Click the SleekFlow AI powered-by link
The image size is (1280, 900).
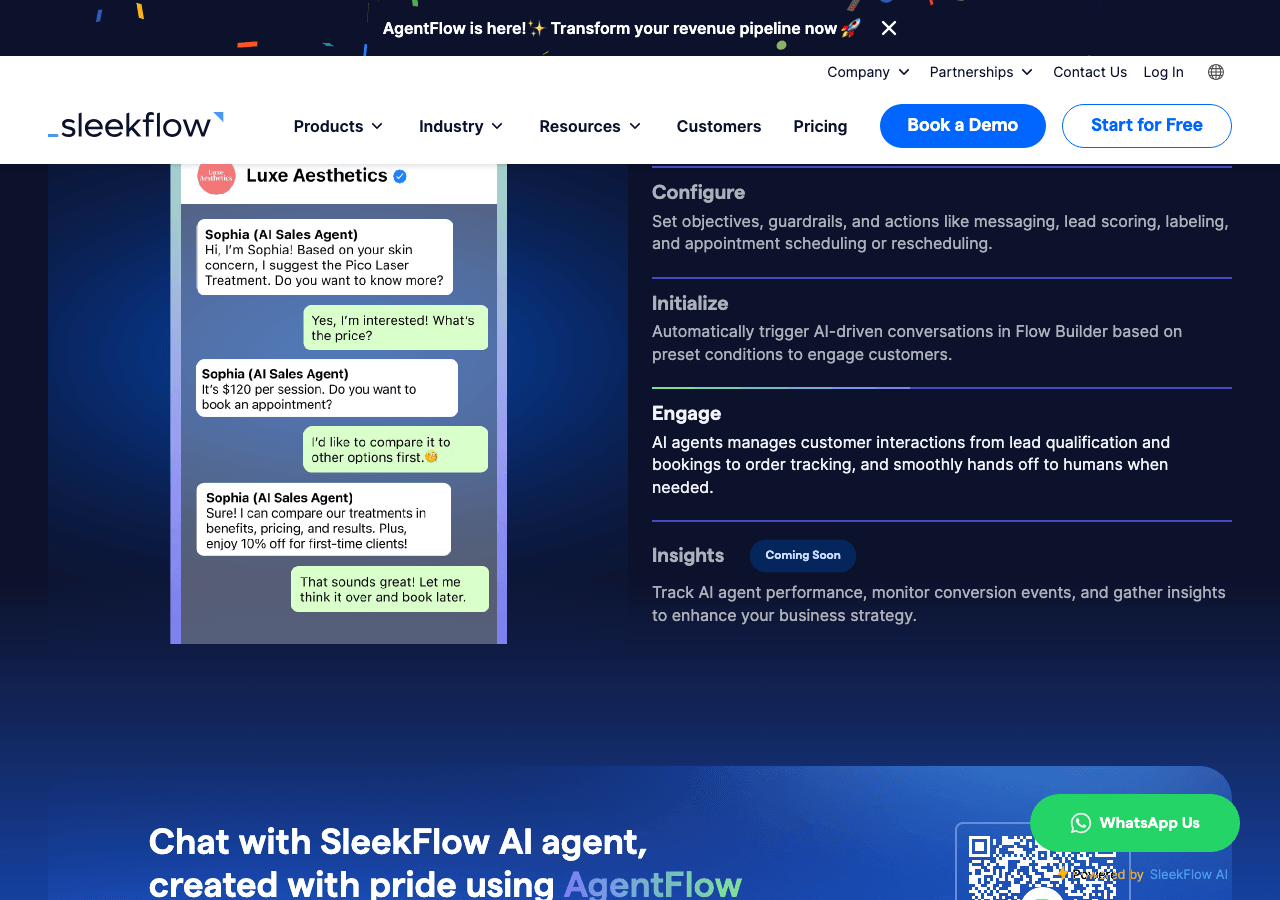tap(1188, 874)
